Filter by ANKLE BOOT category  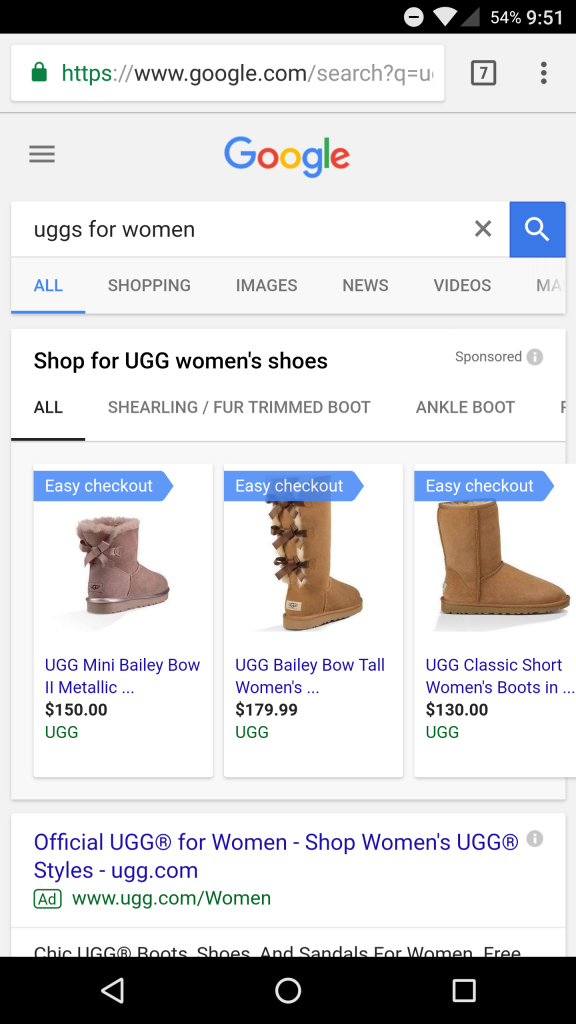pos(465,408)
